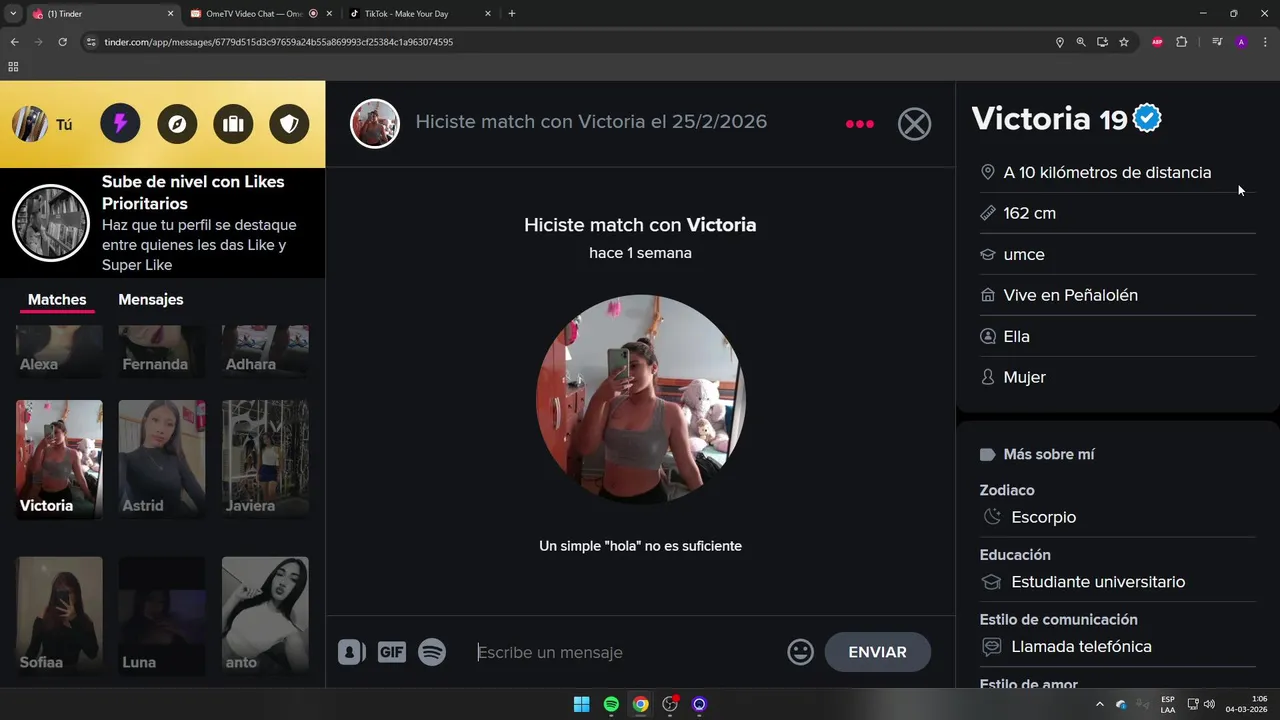
Task: Open the Windows Start menu
Action: click(x=581, y=704)
